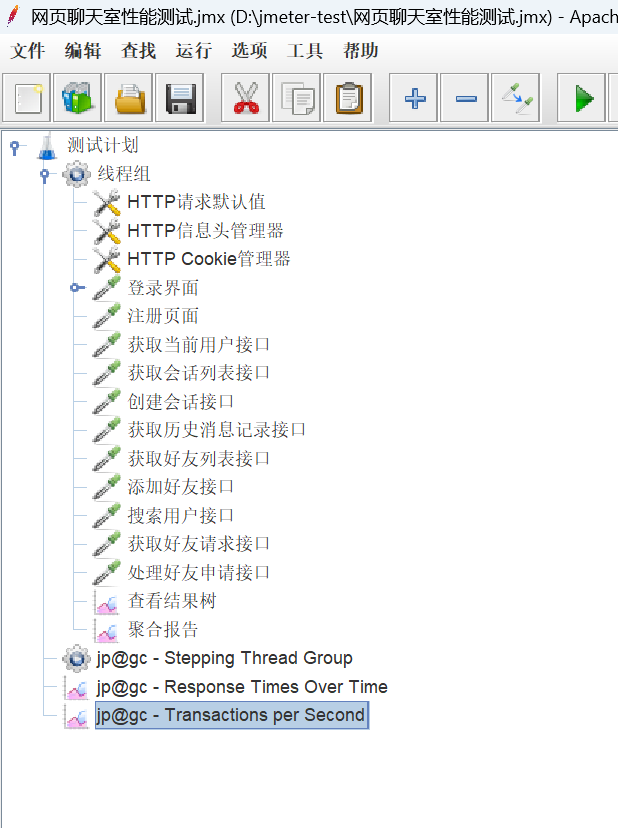Viewport: 618px width, 828px height.
Task: Select the 线程组 tree item
Action: [x=124, y=174]
